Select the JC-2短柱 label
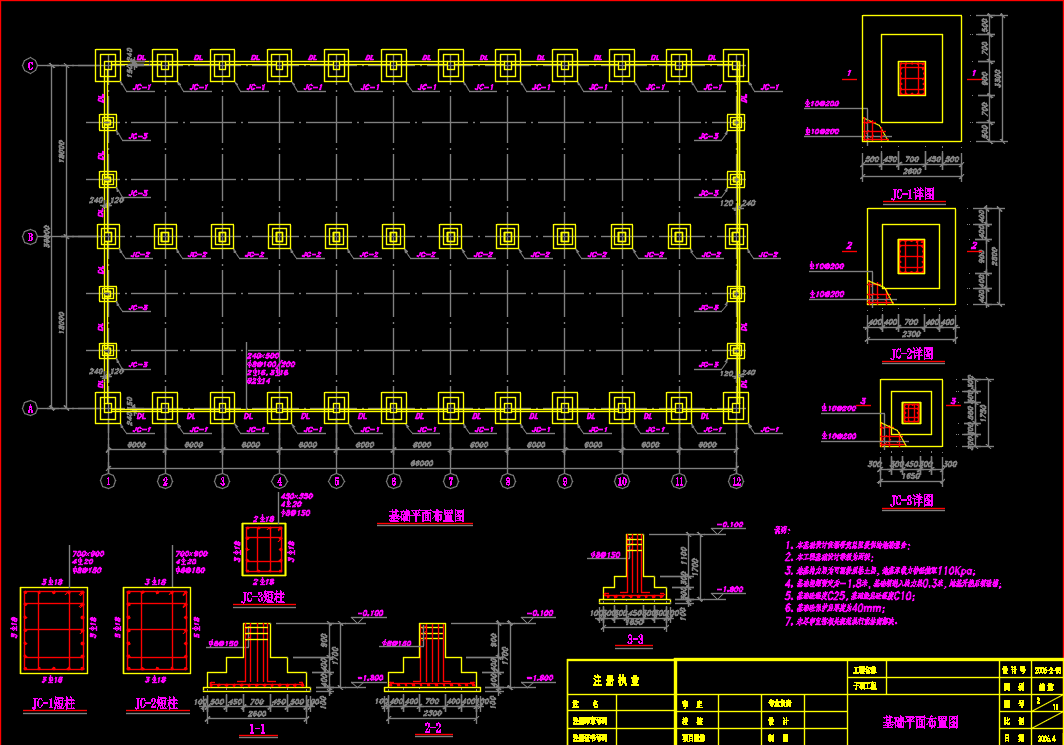 pyautogui.click(x=157, y=704)
